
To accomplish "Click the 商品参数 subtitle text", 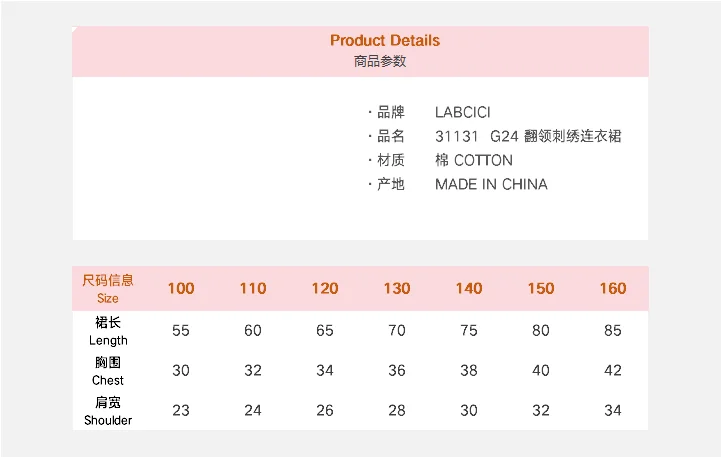I will click(380, 61).
